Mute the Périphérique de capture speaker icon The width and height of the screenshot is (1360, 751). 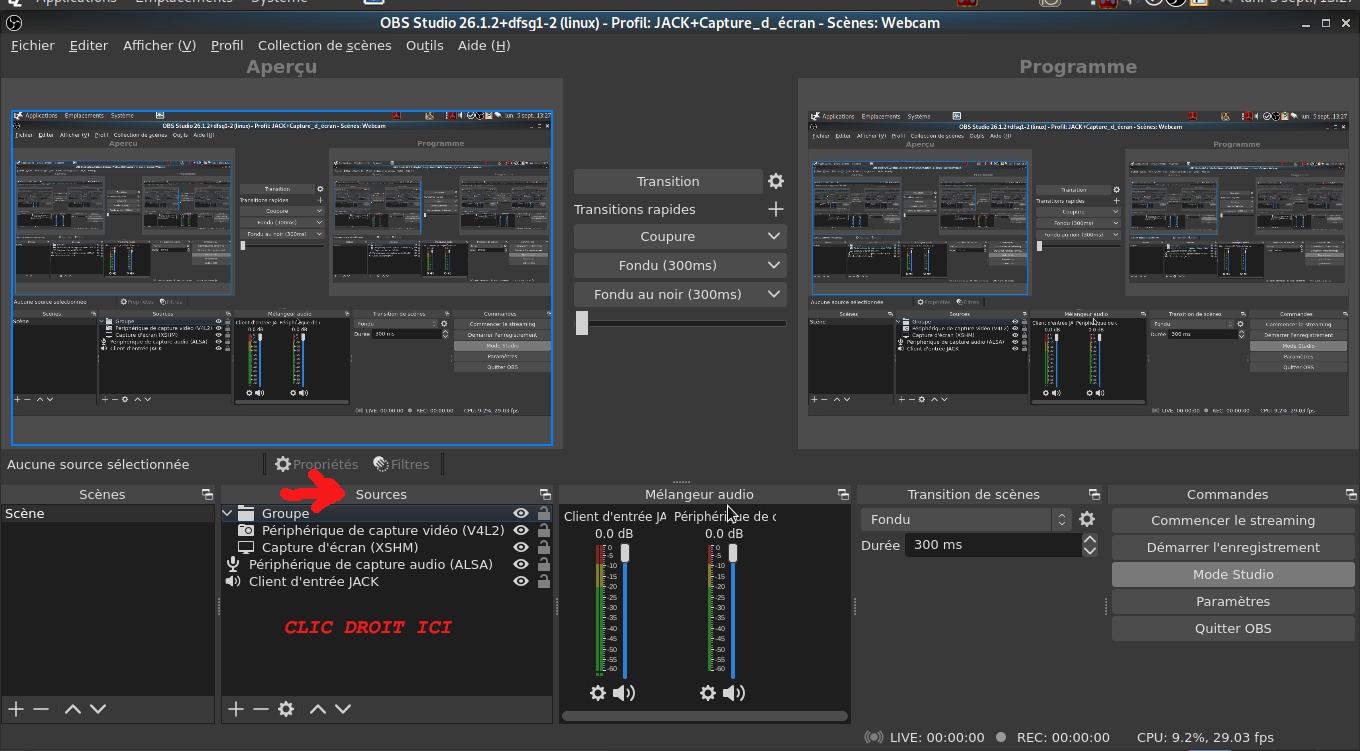[734, 693]
